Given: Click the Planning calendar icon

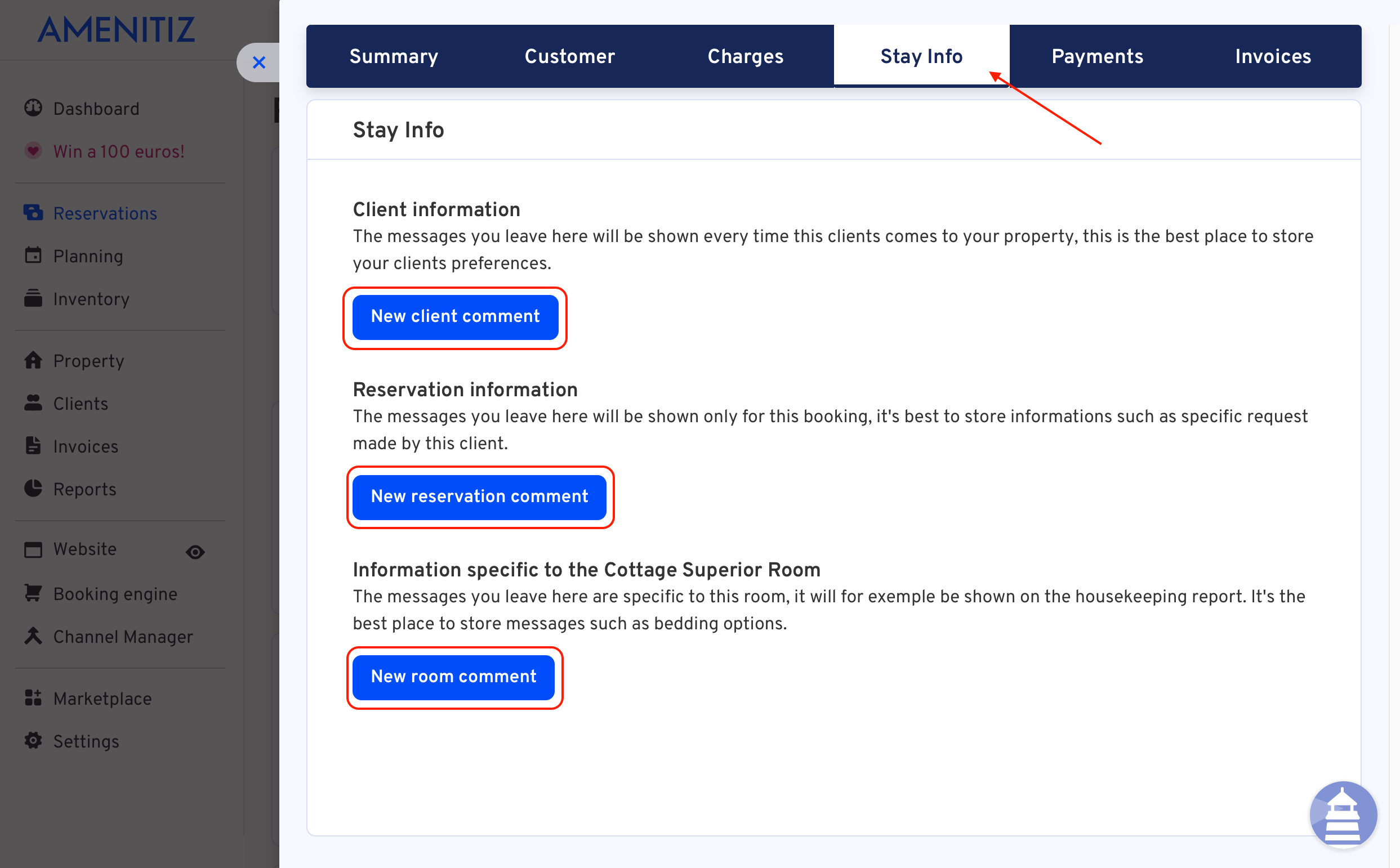Looking at the screenshot, I should pos(33,255).
